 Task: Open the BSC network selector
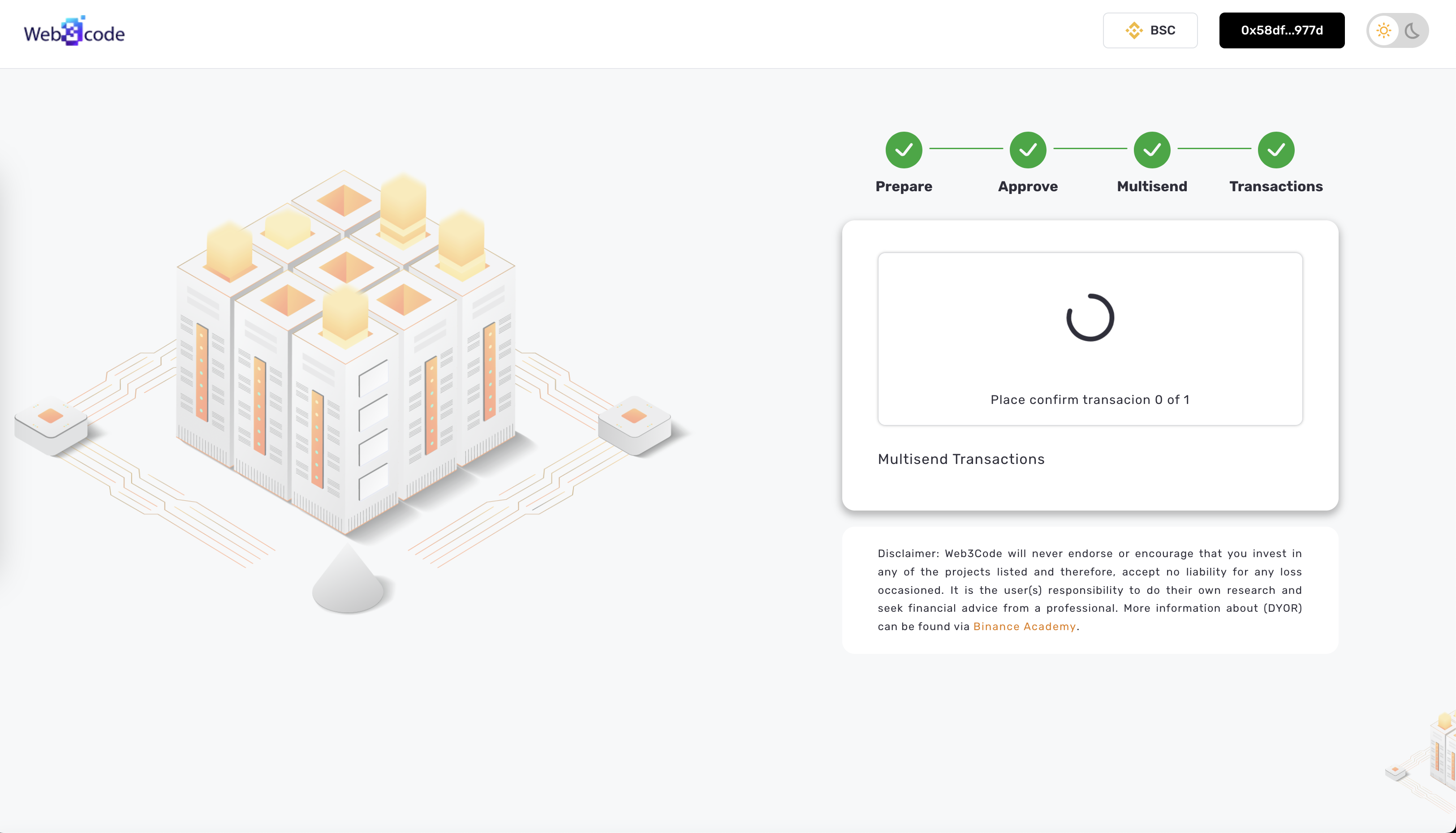point(1150,30)
